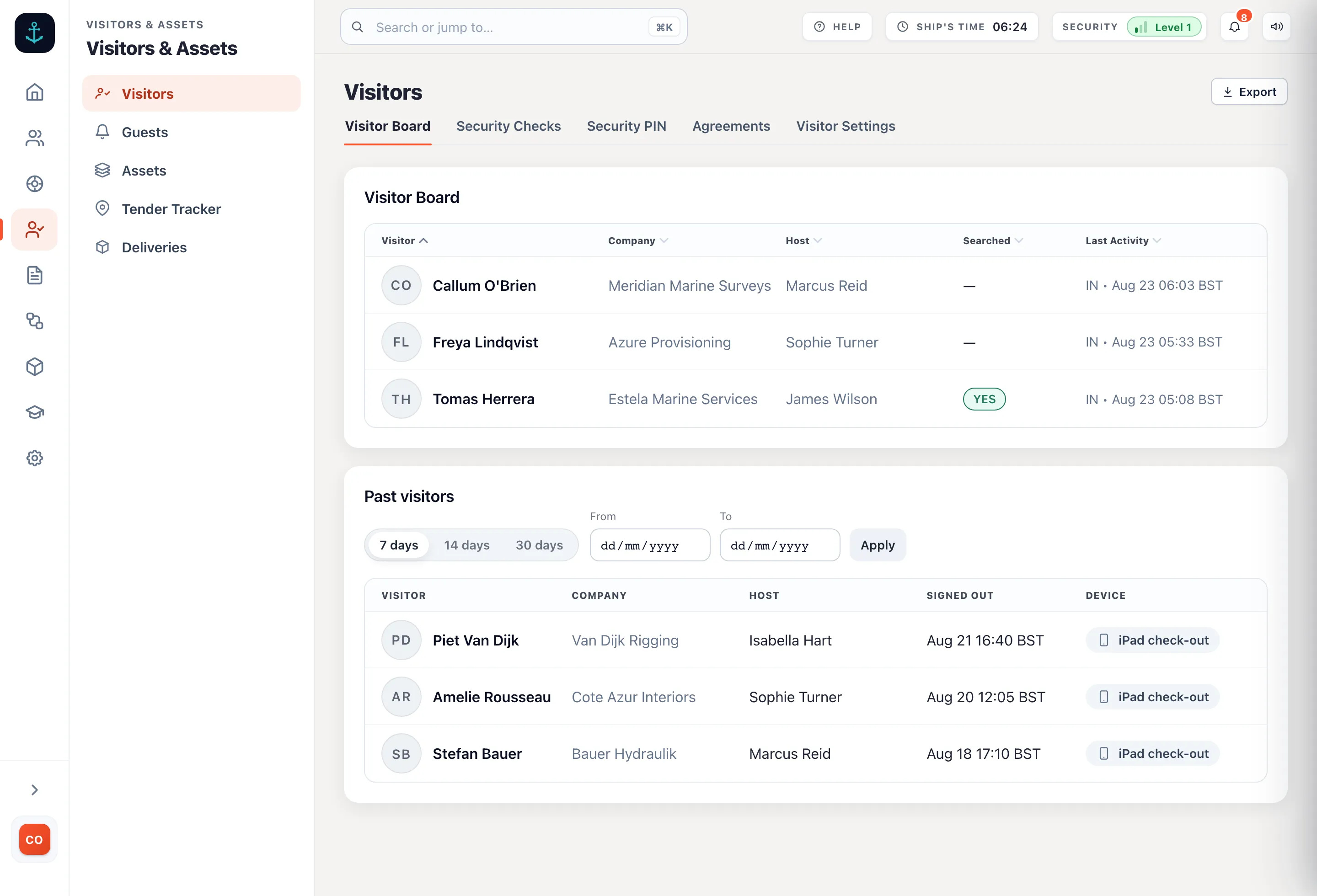Sort by the Visitor column header

(405, 241)
